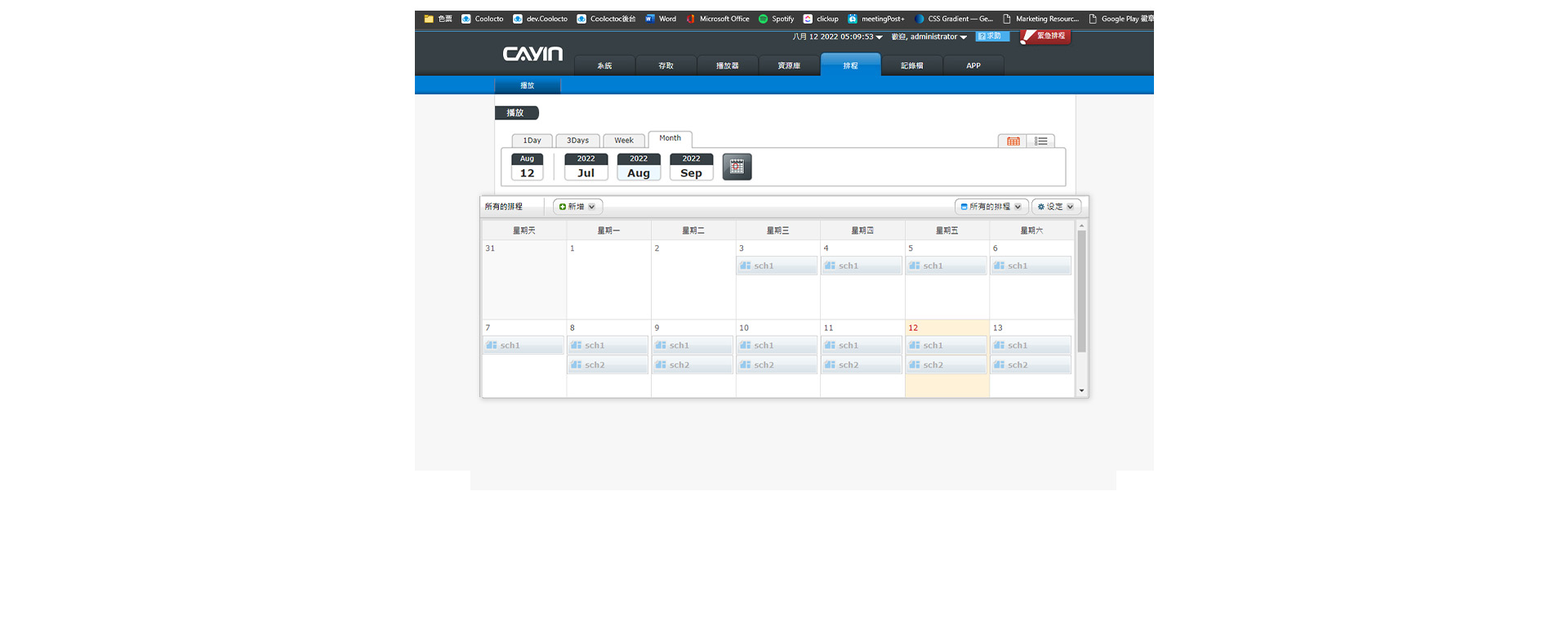Jump to Jul 2022 month

click(x=586, y=167)
